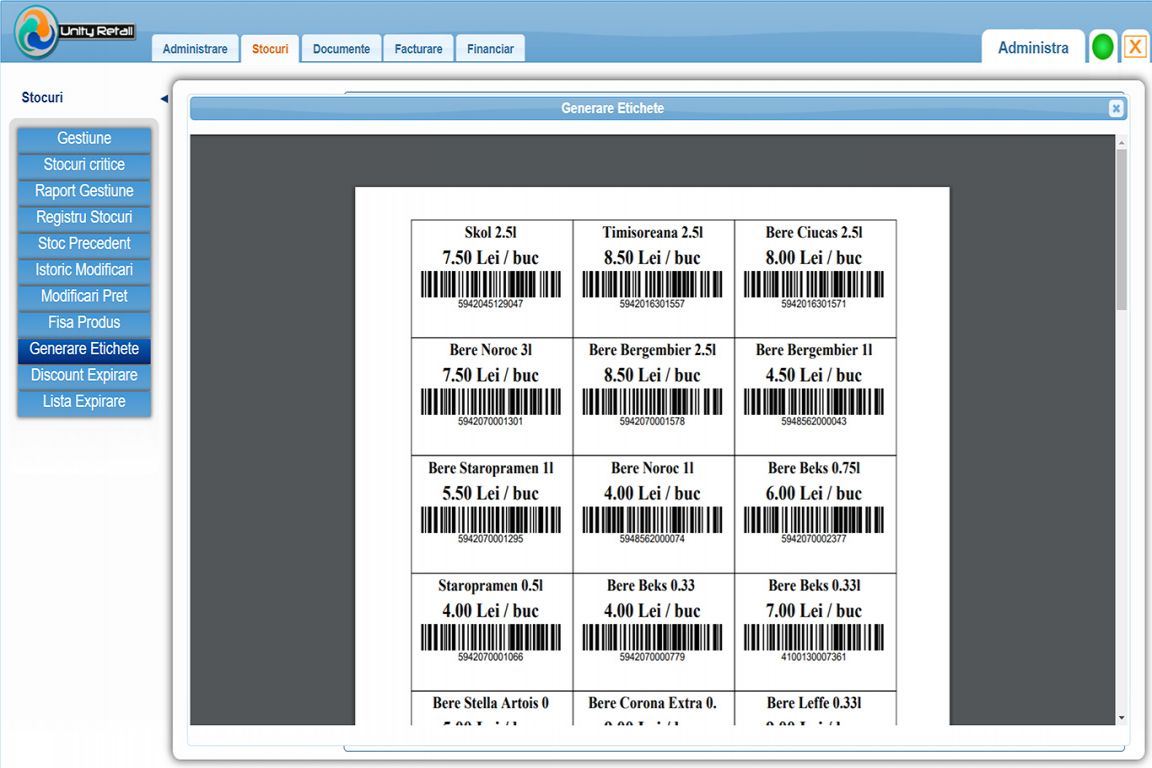The width and height of the screenshot is (1152, 768).
Task: Click the Unity Retail logo icon
Action: click(35, 31)
